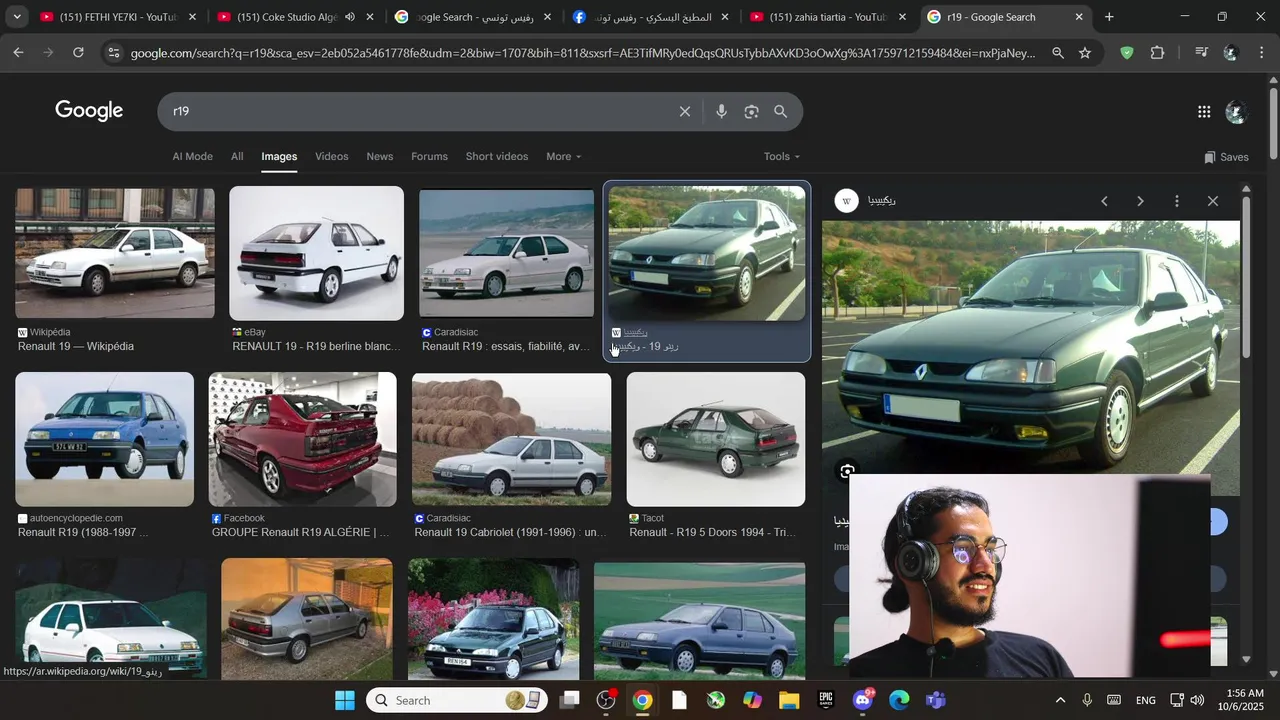Open preview panel three-dot options
Screen dimensions: 1280x720
(1177, 201)
